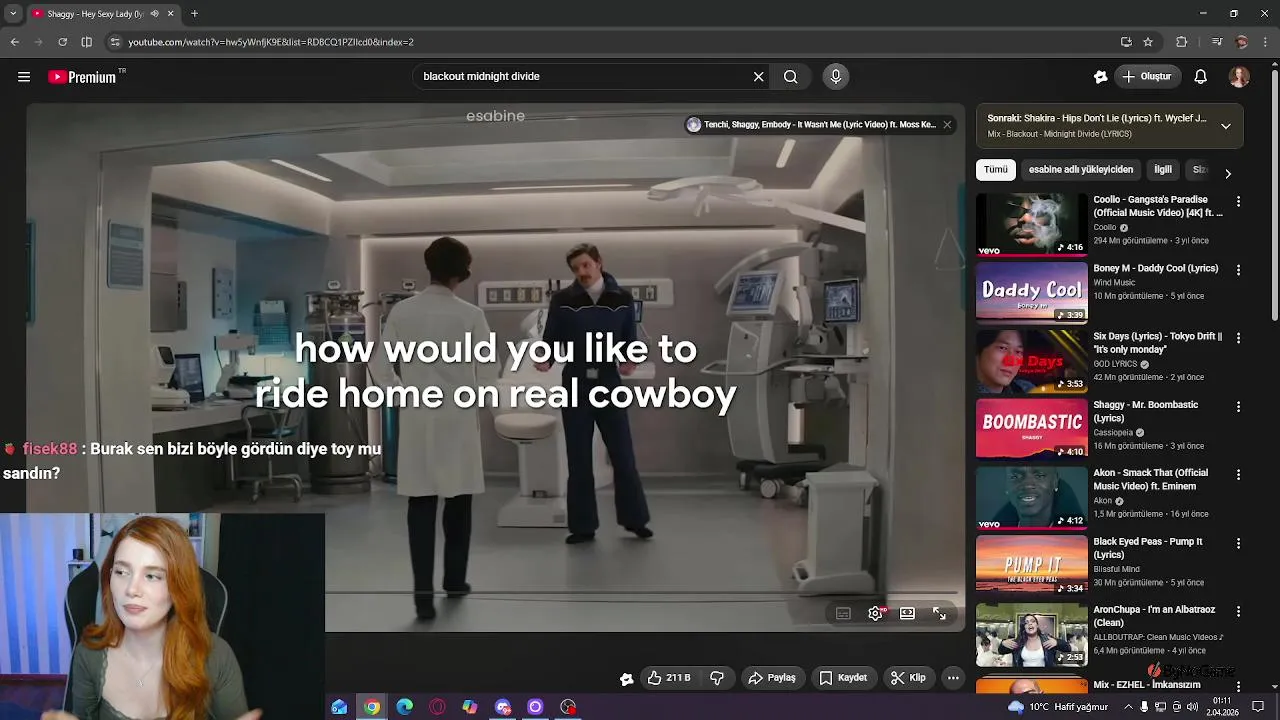
Task: Open Chrome extensions puzzle icon
Action: [x=1181, y=42]
